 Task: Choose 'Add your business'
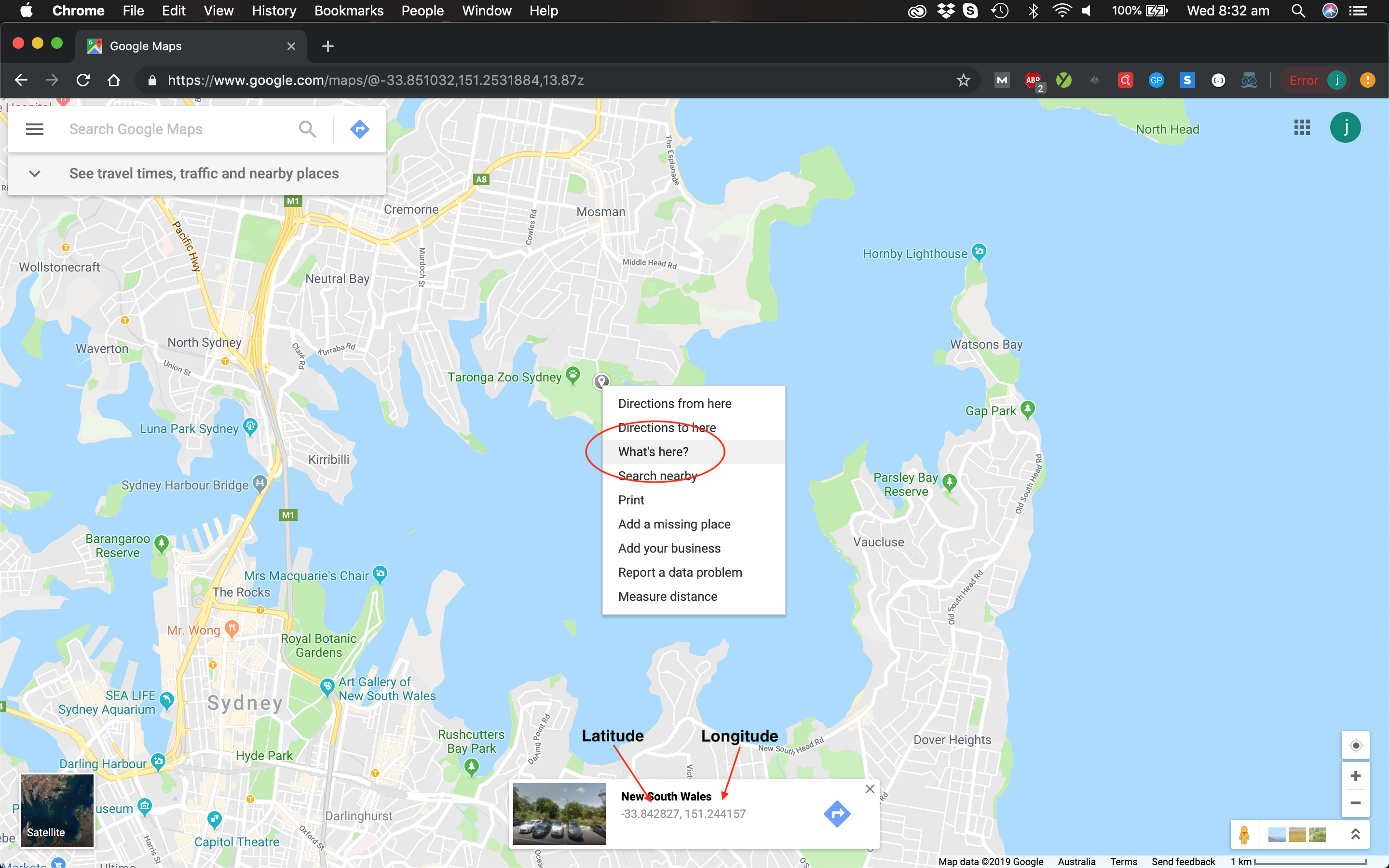click(x=694, y=548)
